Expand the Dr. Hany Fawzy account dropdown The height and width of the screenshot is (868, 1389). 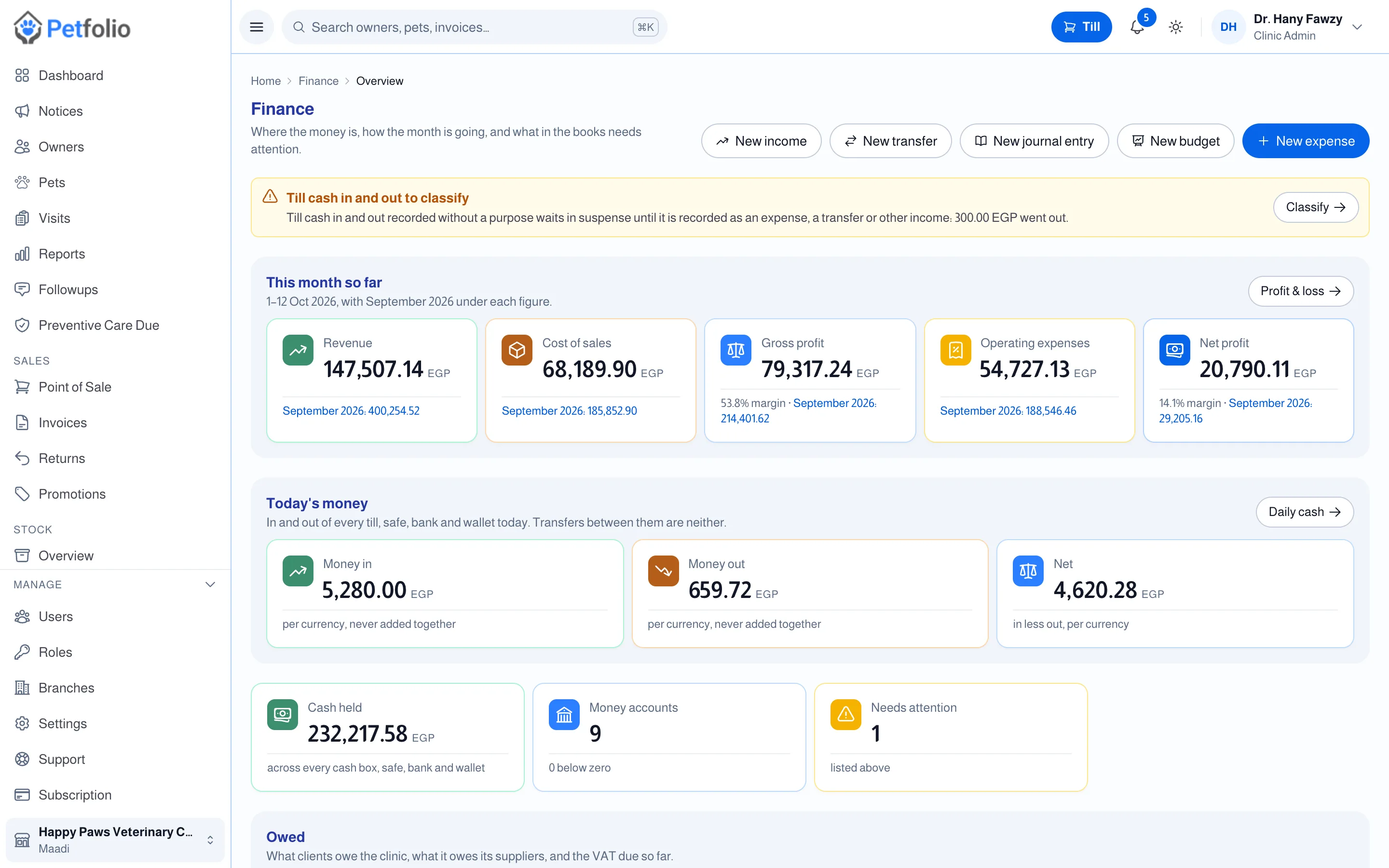click(x=1357, y=27)
